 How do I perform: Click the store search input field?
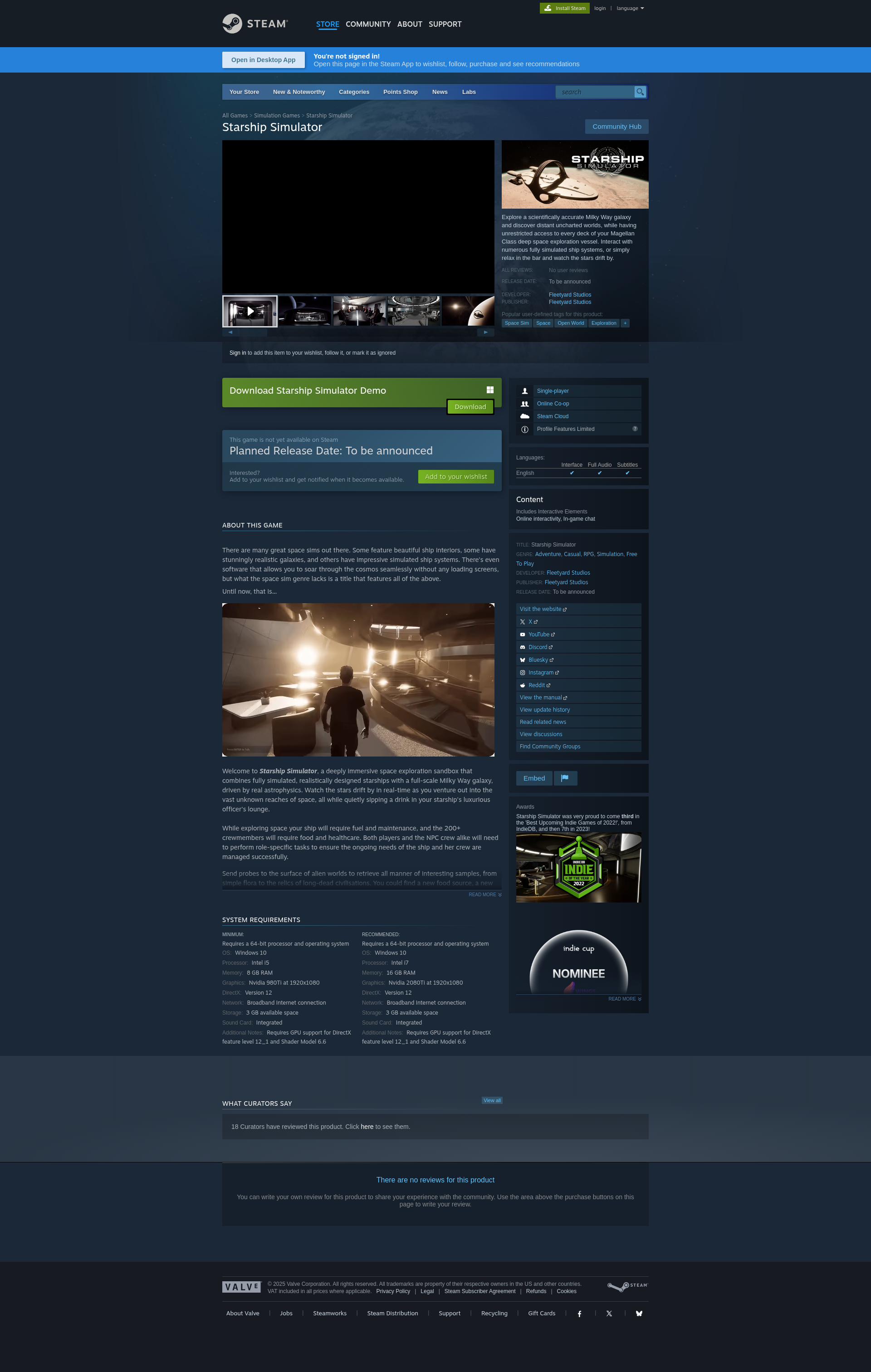tap(595, 92)
